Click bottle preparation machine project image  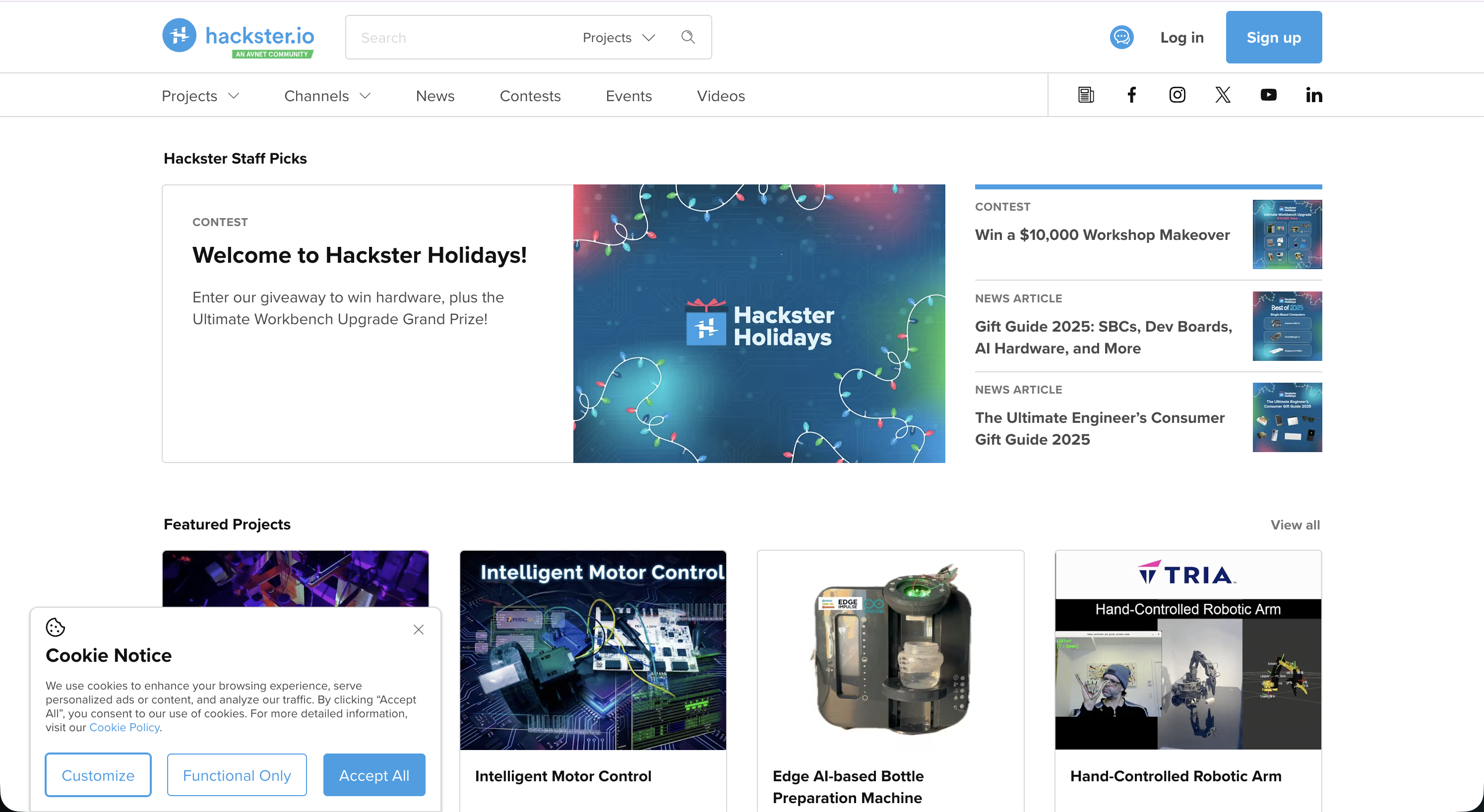891,649
